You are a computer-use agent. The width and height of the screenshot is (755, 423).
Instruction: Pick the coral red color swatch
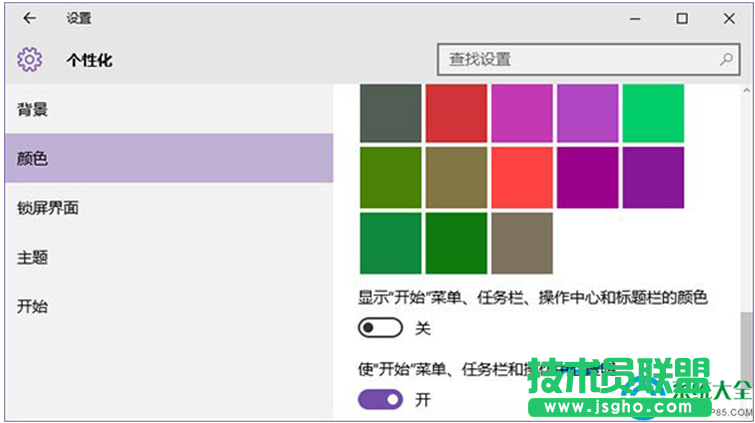click(x=521, y=177)
